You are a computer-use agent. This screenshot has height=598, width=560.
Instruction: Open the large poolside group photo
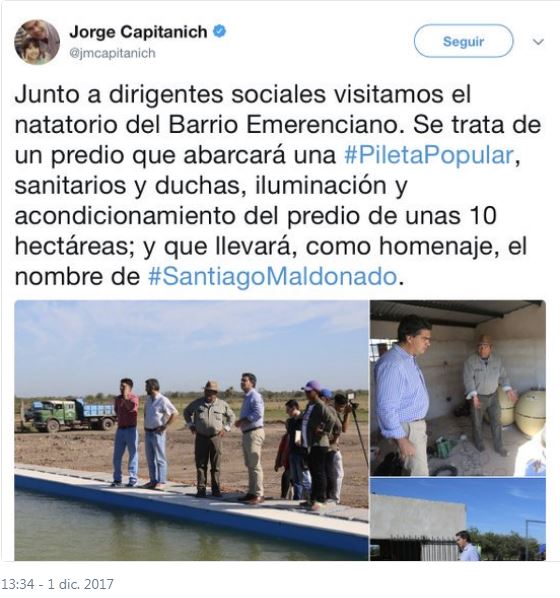(x=191, y=430)
